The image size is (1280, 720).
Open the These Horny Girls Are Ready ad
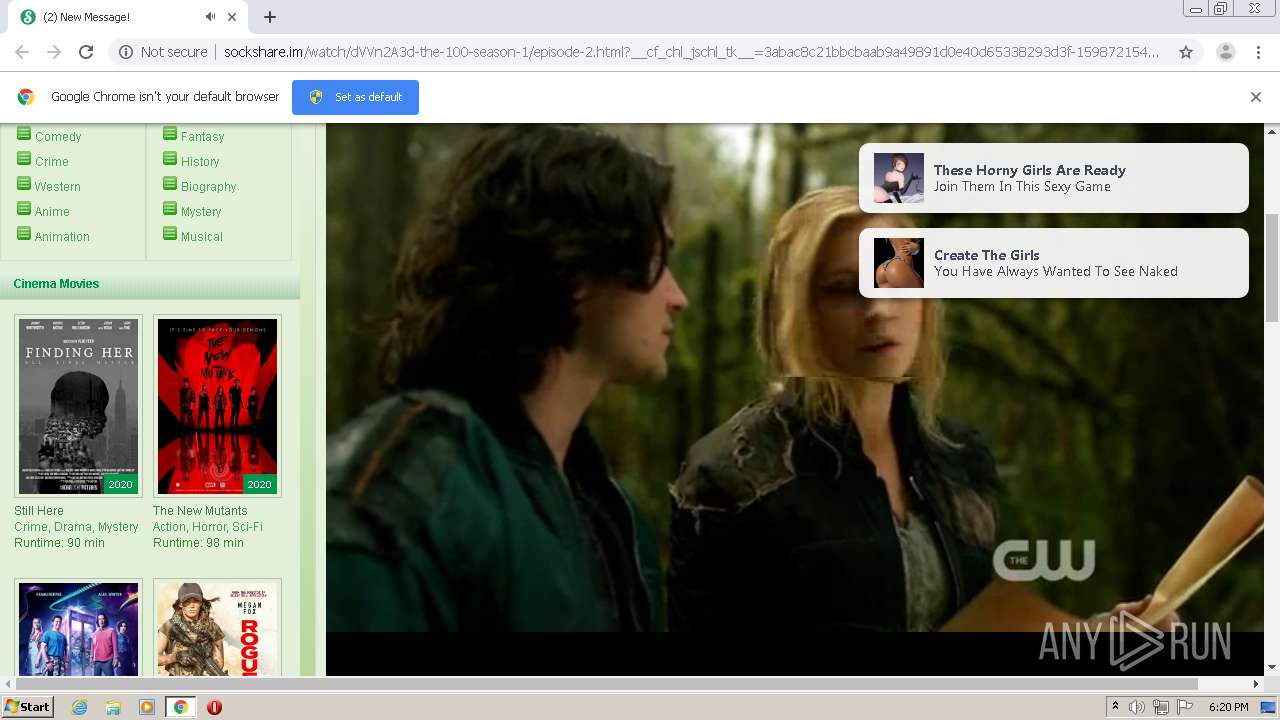tap(1054, 178)
